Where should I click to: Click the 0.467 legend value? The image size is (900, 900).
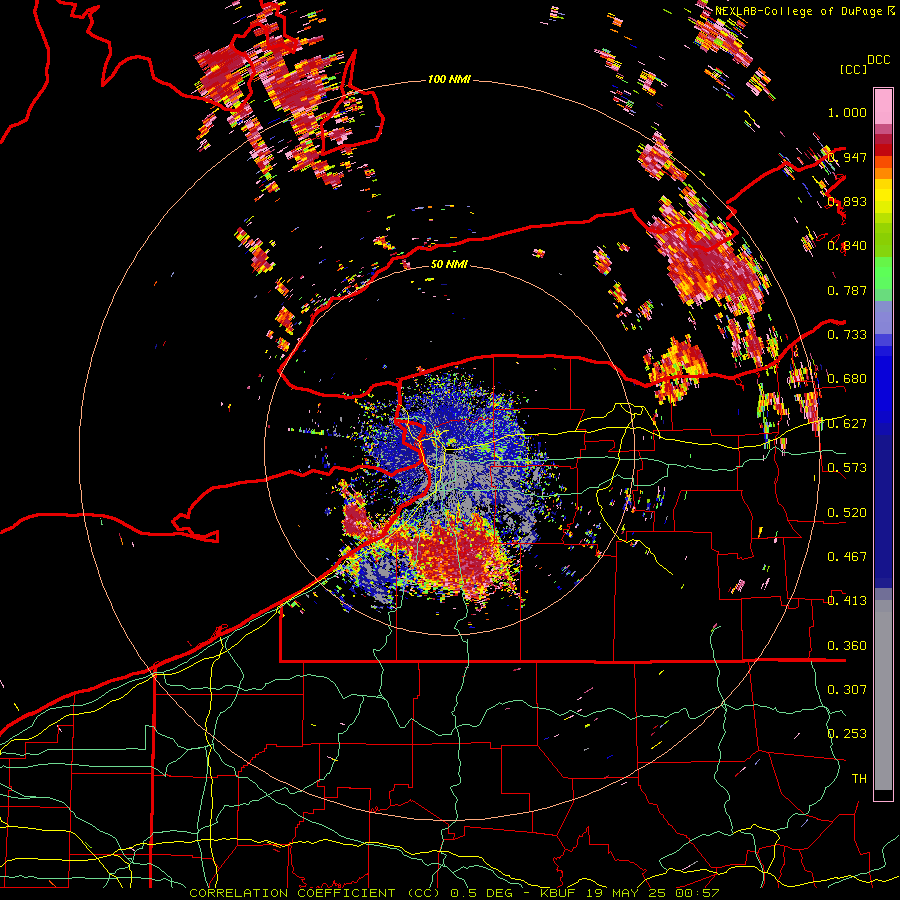click(x=847, y=556)
